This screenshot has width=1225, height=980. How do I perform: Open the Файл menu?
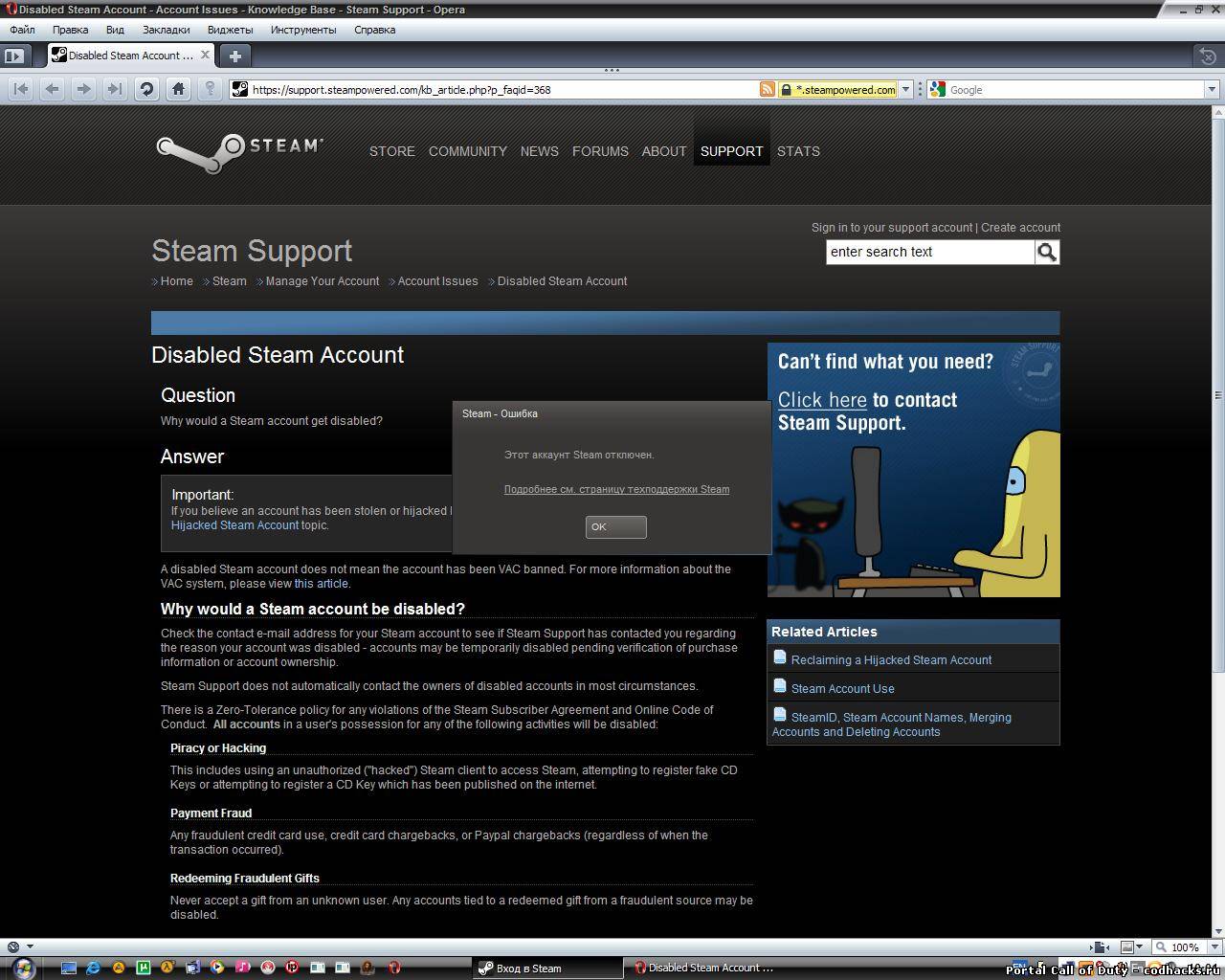pos(22,30)
